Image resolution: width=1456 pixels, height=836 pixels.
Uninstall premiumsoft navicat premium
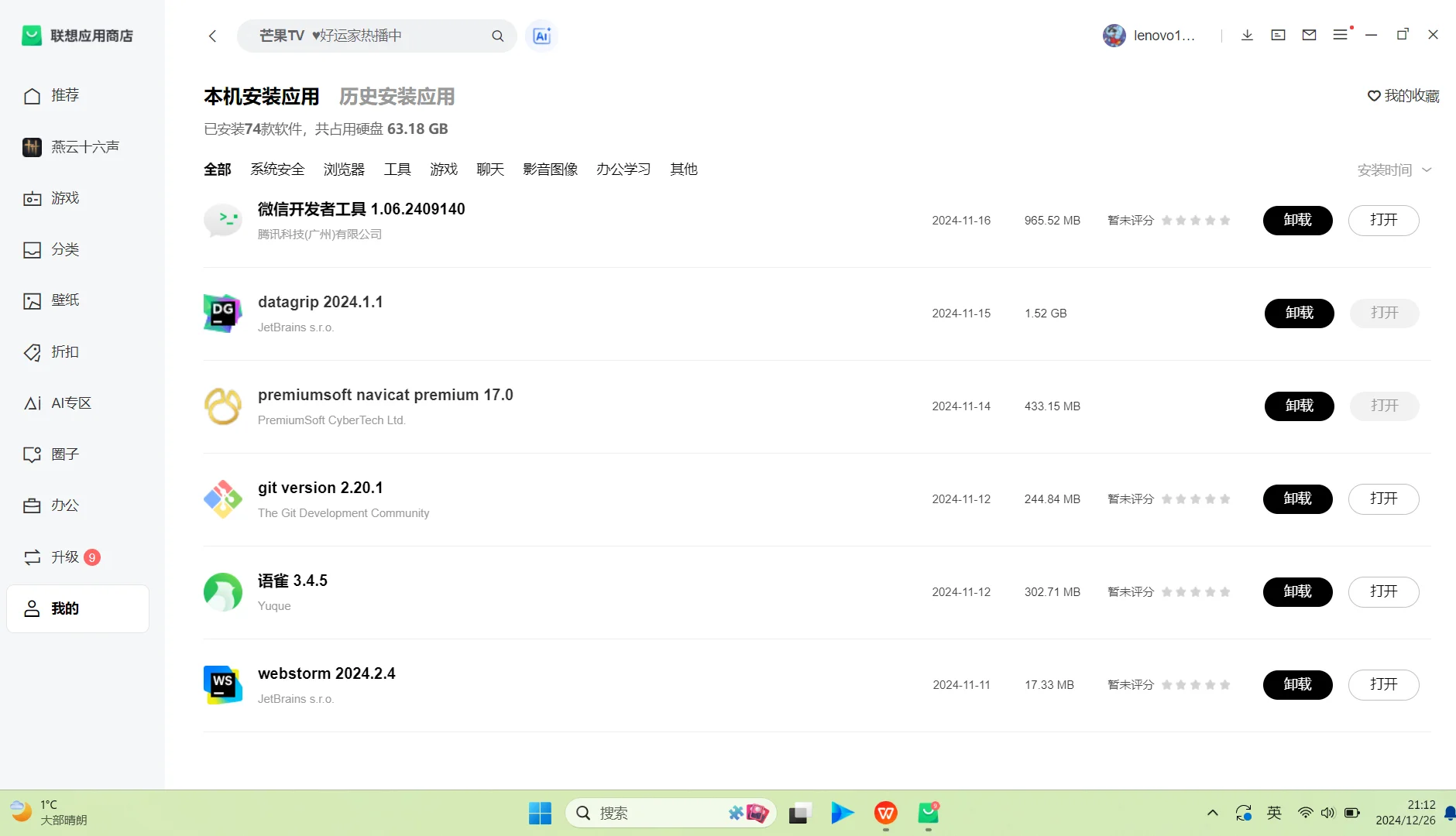click(1300, 406)
